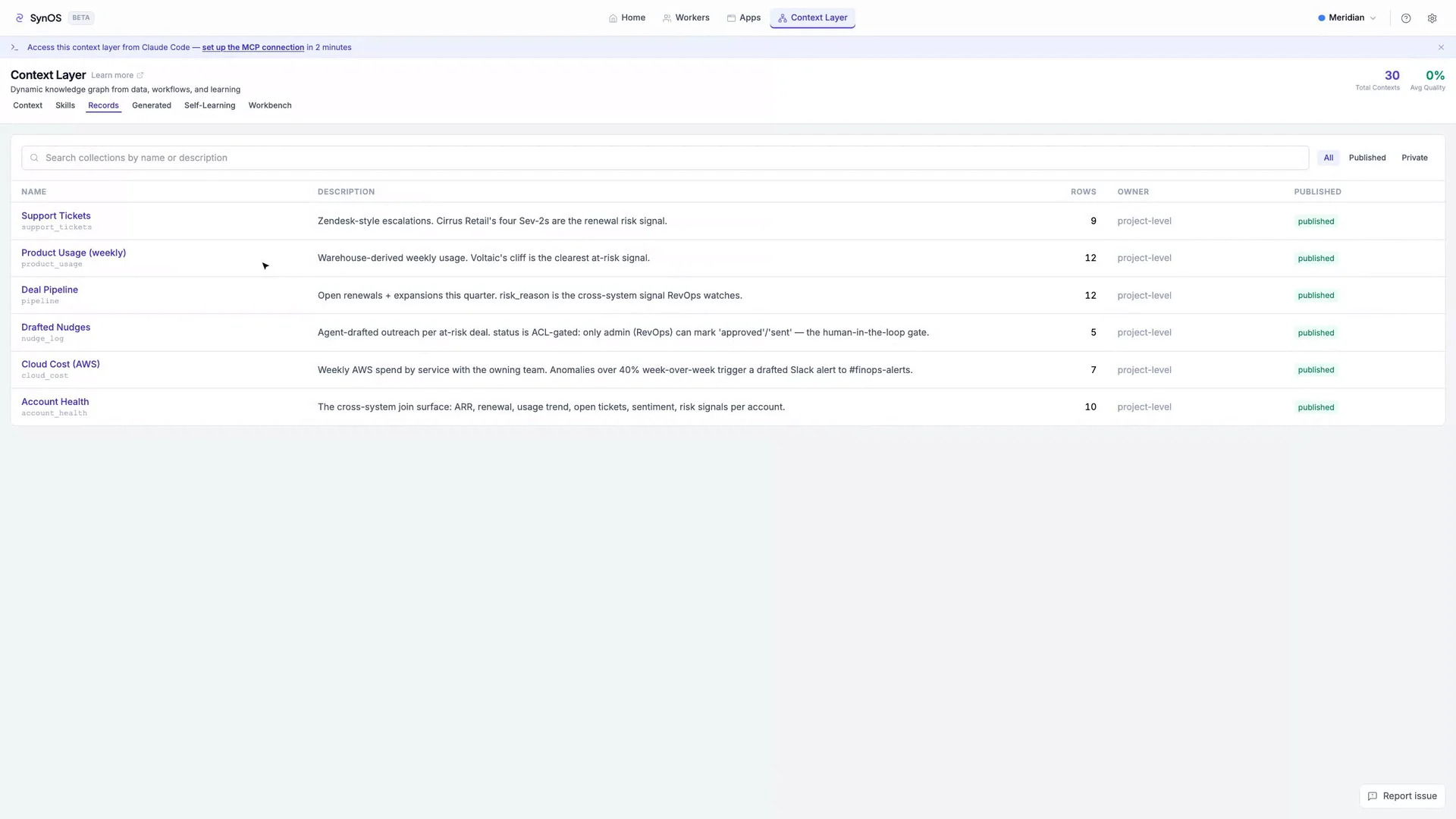
Task: Click published badge in Deal Pipeline row
Action: click(x=1316, y=296)
